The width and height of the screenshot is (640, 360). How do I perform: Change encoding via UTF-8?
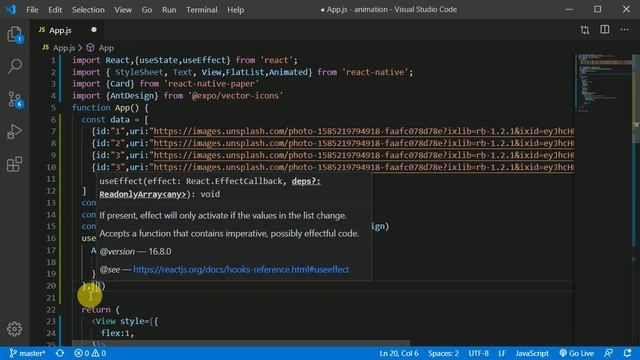click(x=478, y=353)
